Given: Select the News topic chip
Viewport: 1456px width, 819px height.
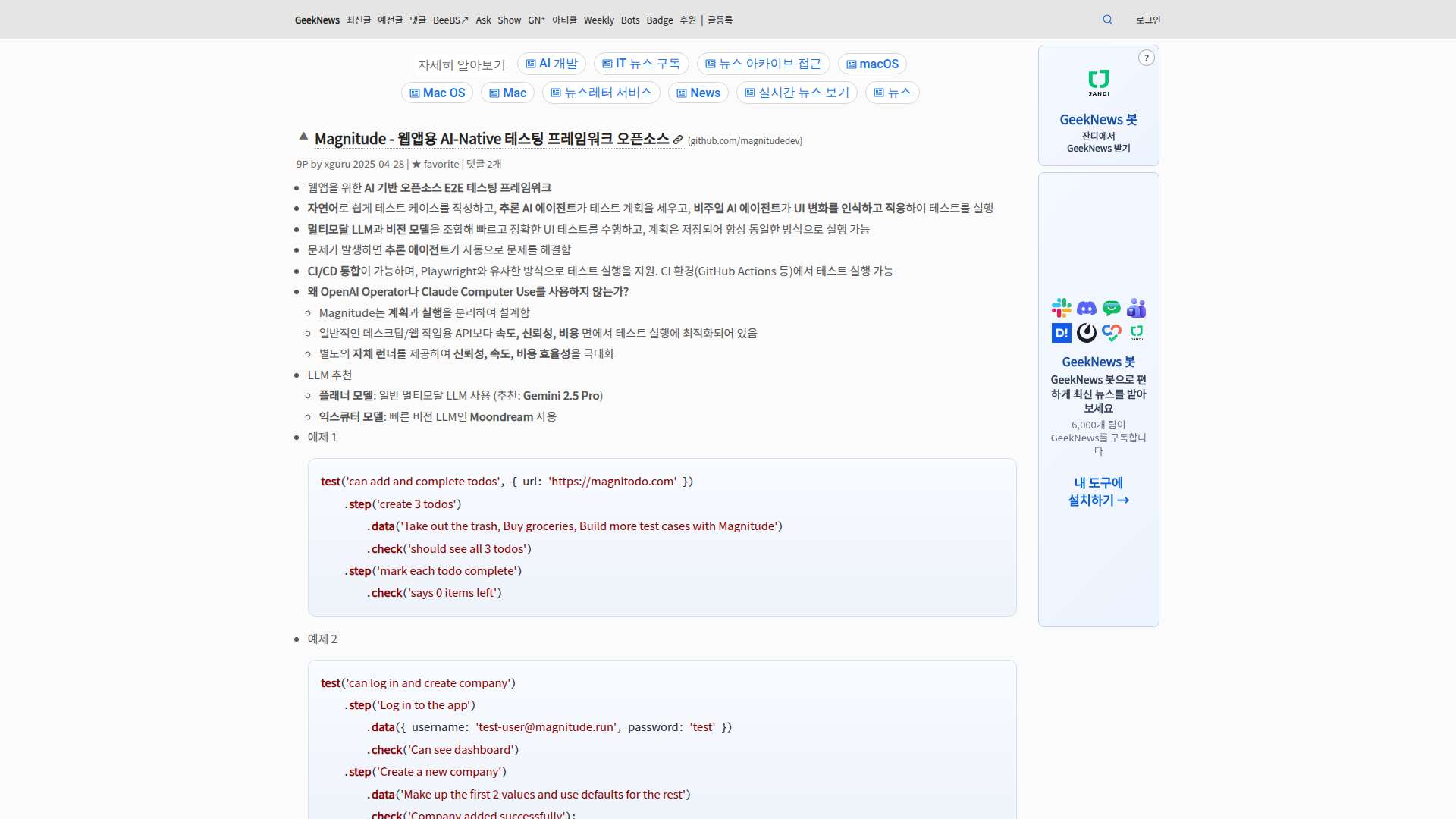Looking at the screenshot, I should pyautogui.click(x=698, y=93).
